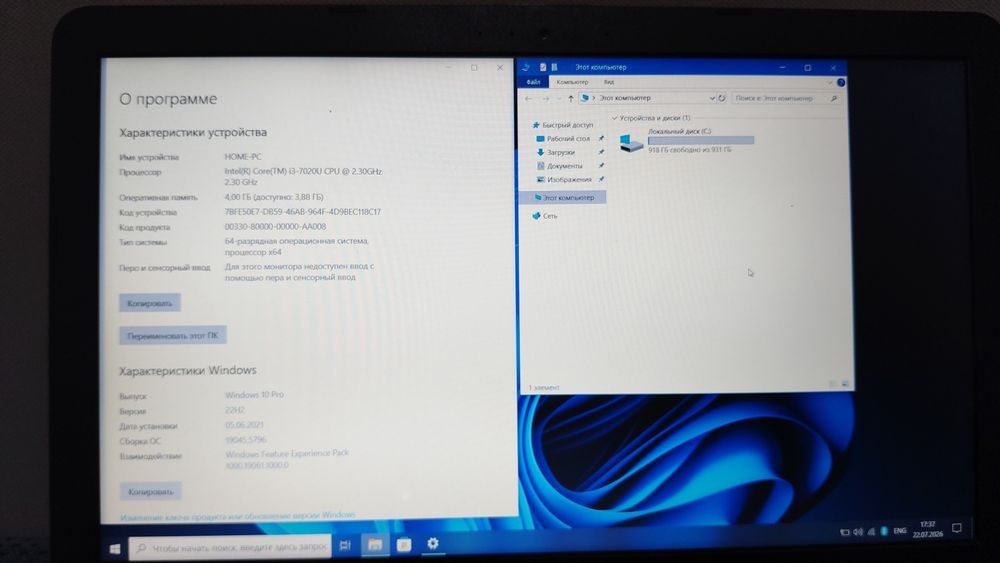Screen dimensions: 1000x563
Task: Open the Компьютер ribbon tab
Action: [x=572, y=82]
